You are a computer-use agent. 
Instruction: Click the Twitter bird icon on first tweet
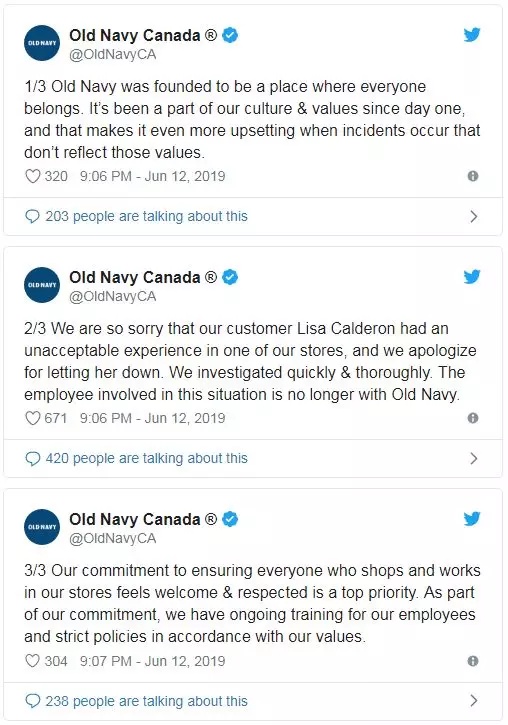(x=472, y=35)
